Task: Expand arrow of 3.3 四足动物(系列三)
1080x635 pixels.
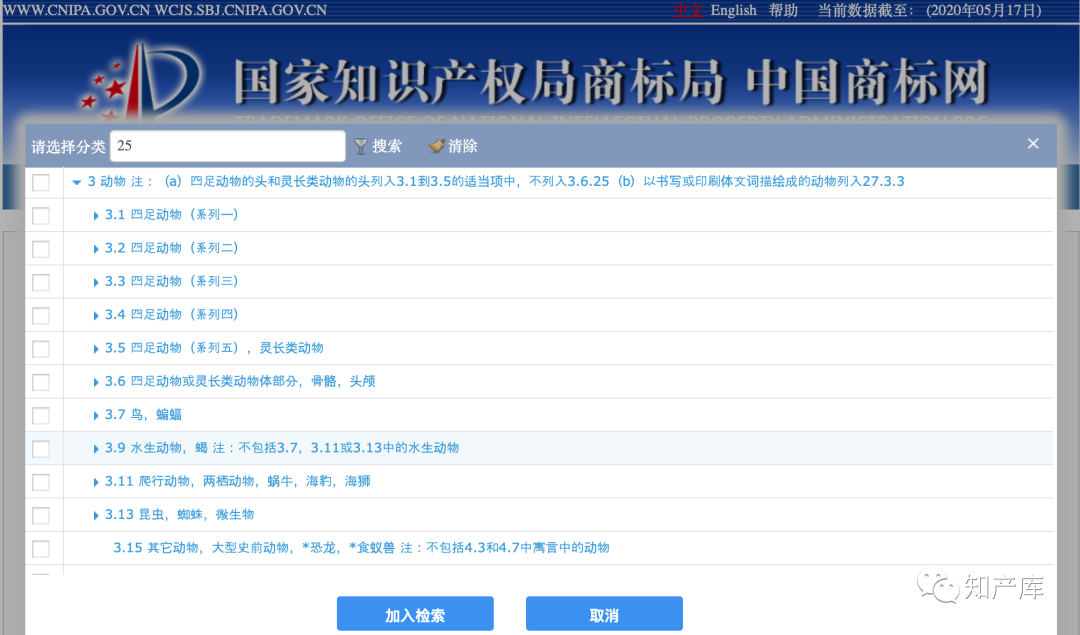Action: pos(96,282)
